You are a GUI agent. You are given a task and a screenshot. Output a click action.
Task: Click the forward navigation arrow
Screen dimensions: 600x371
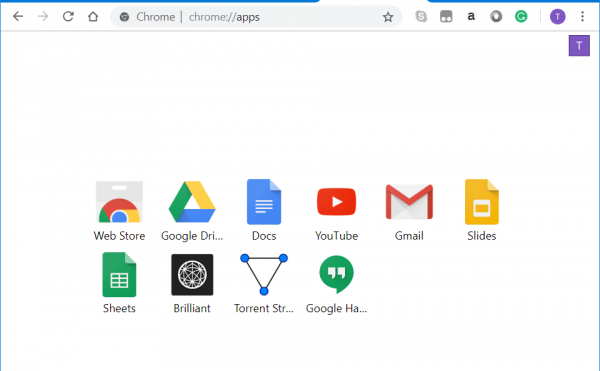pos(43,16)
